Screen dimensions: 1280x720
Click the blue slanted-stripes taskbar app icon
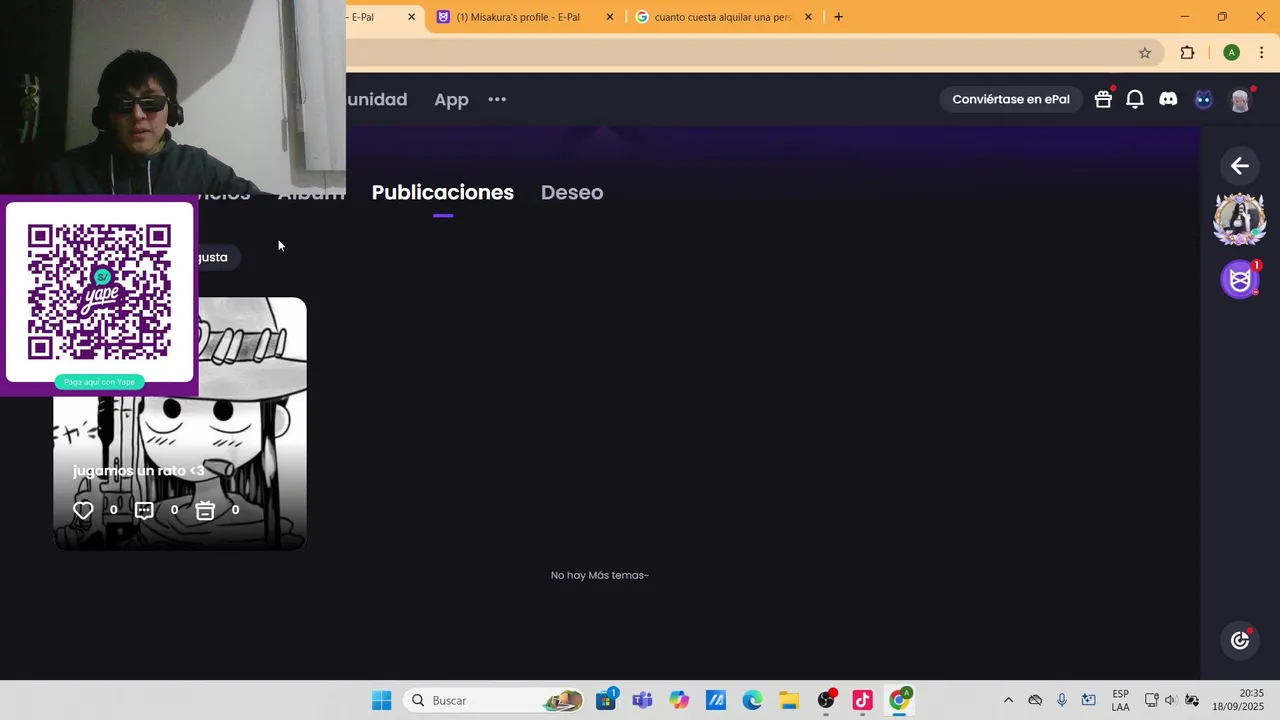pos(716,700)
